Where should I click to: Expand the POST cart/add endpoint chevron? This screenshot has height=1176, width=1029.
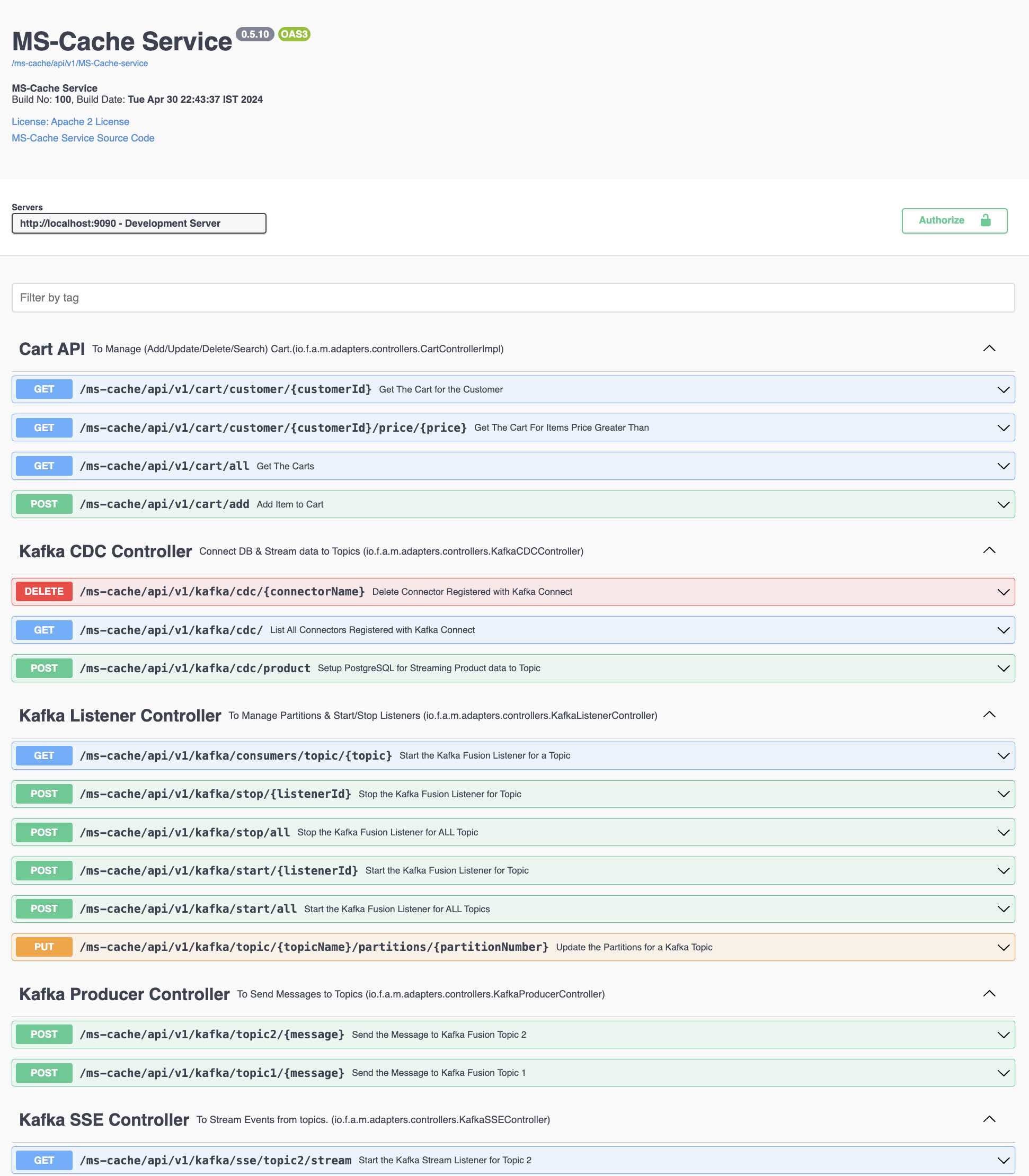(1003, 504)
